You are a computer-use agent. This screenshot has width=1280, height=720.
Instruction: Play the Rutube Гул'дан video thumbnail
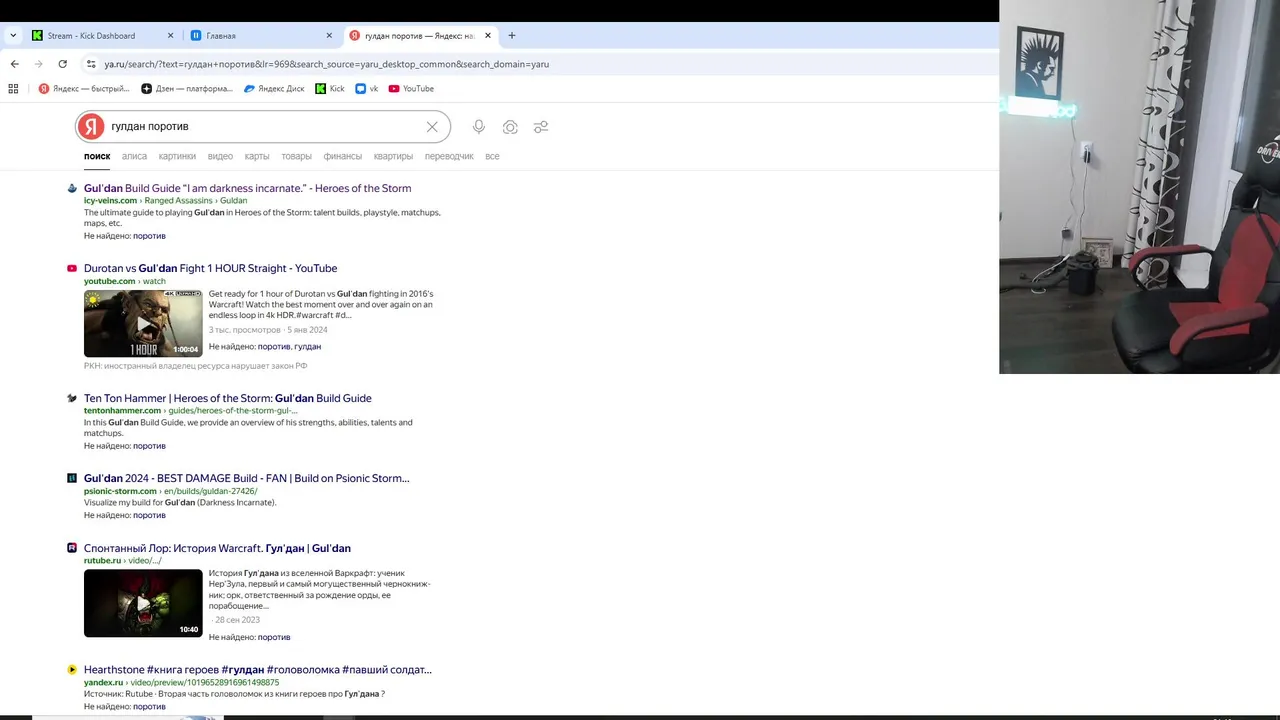click(x=143, y=603)
